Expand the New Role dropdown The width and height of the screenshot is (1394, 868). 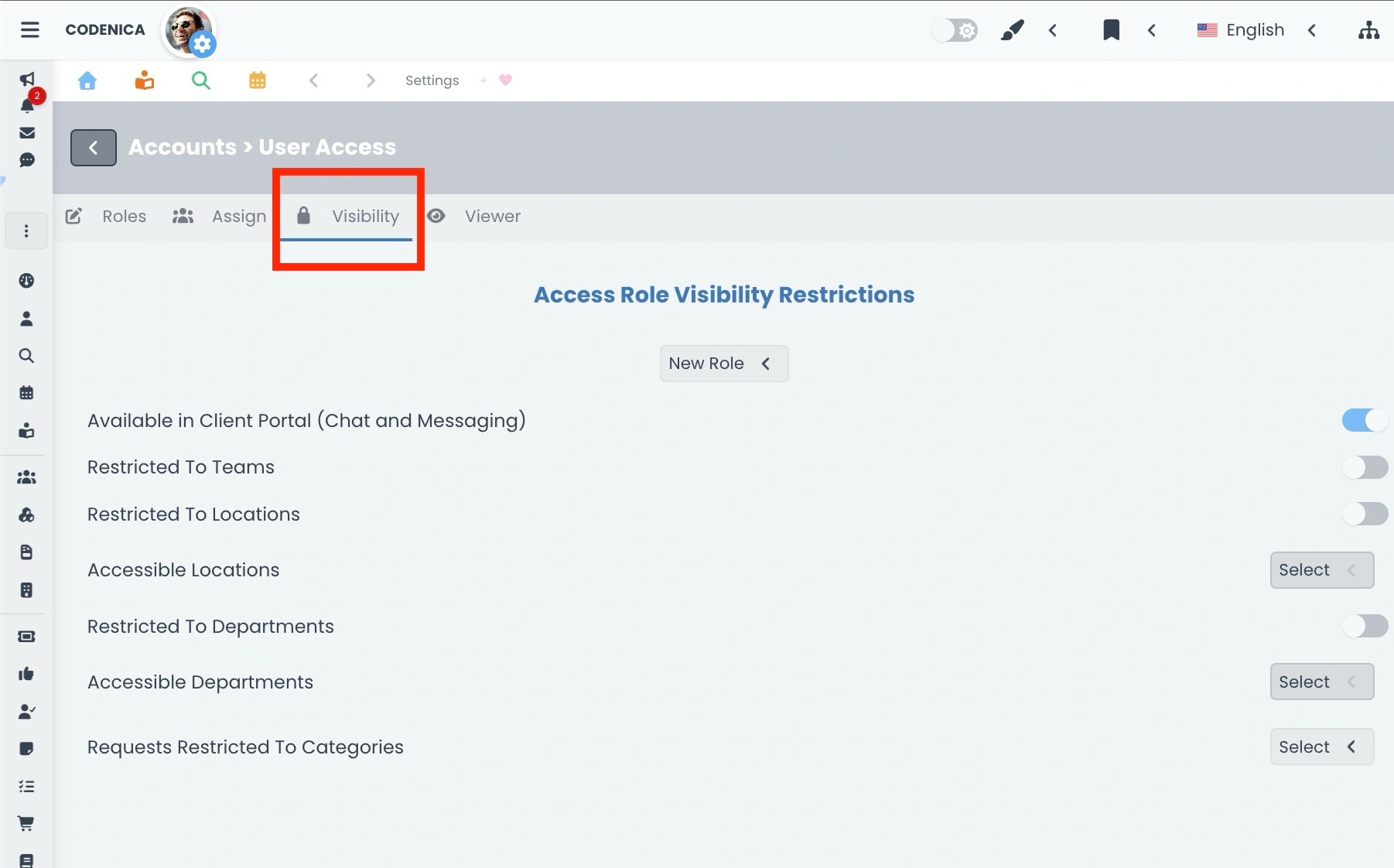(723, 363)
